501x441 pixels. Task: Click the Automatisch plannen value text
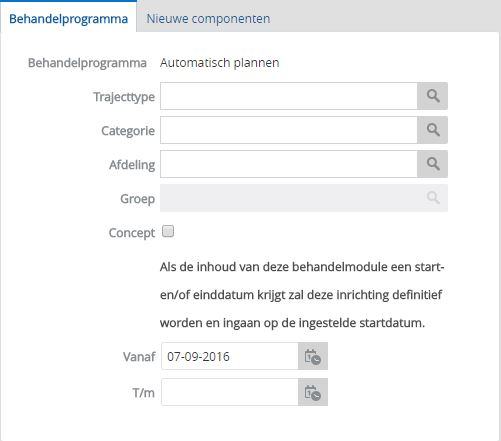(x=220, y=63)
